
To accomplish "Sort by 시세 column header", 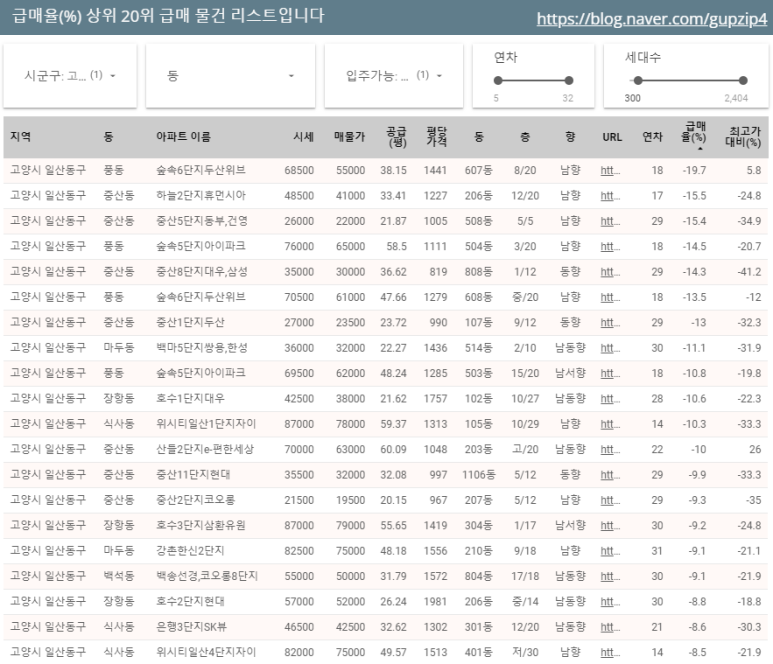I will coord(304,137).
